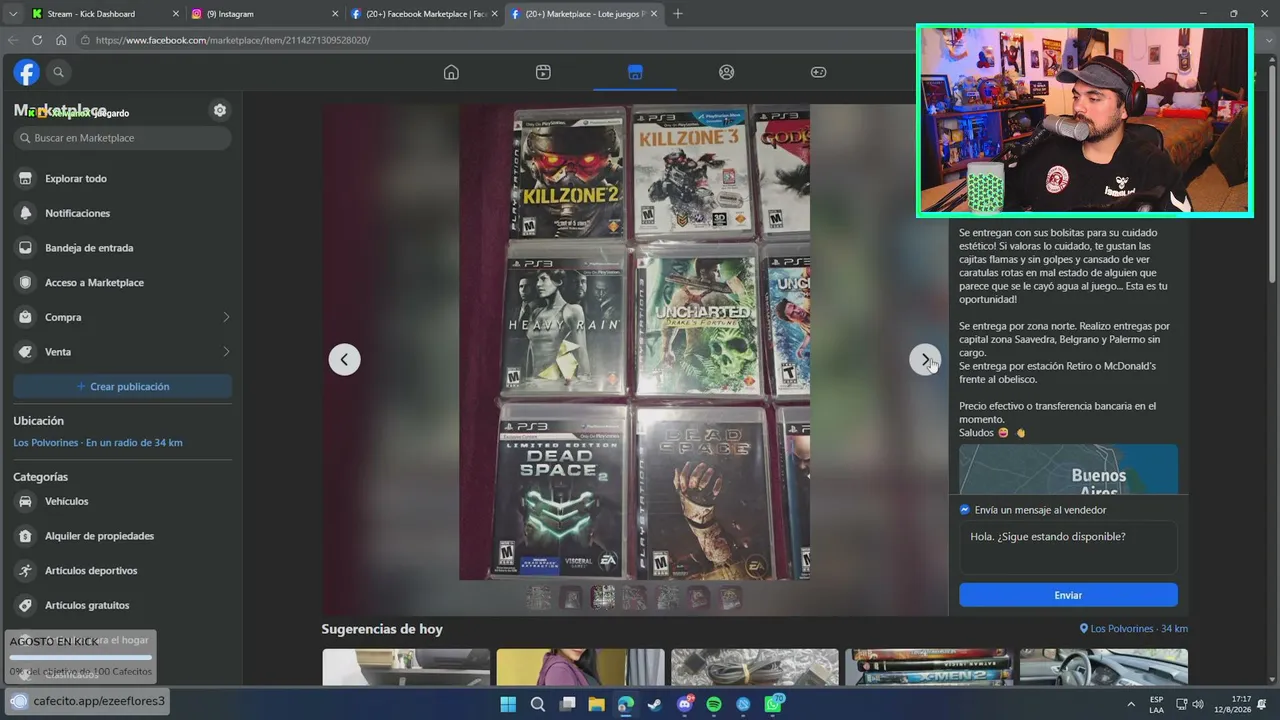Show the previous listing photo

tap(344, 359)
